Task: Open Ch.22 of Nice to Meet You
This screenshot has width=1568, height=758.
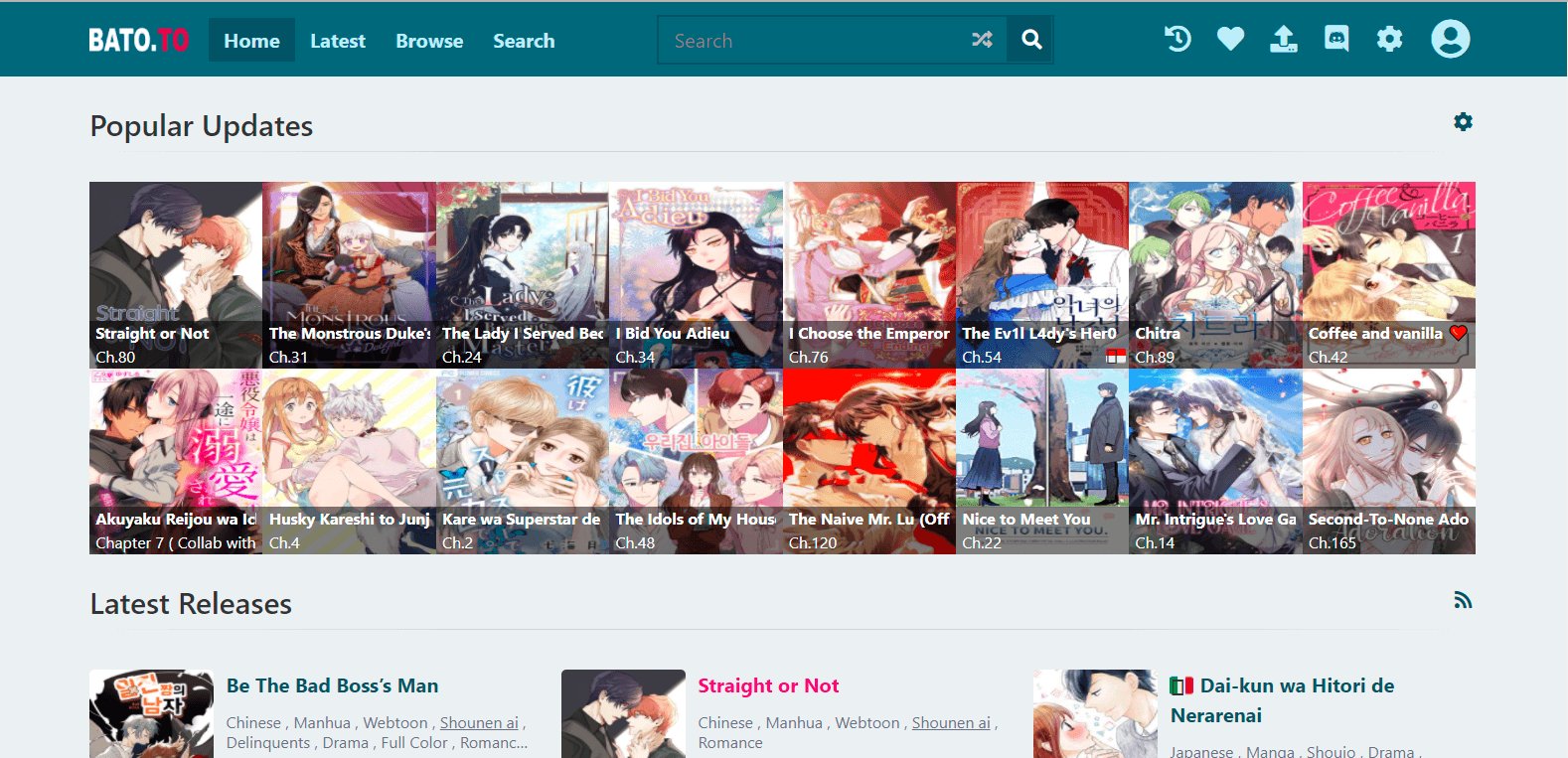Action: point(982,543)
